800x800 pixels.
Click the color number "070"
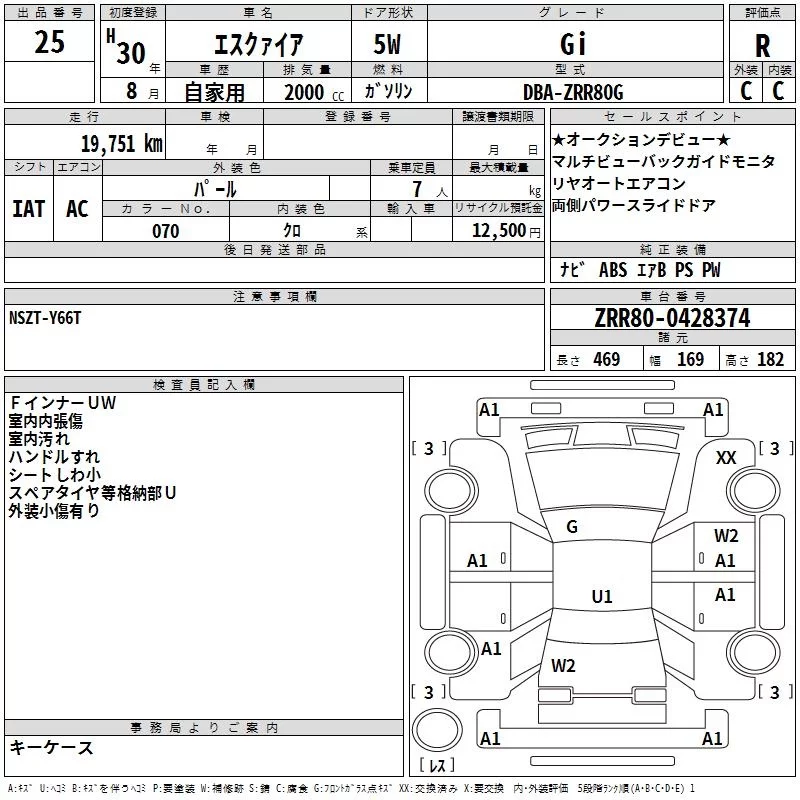[166, 231]
